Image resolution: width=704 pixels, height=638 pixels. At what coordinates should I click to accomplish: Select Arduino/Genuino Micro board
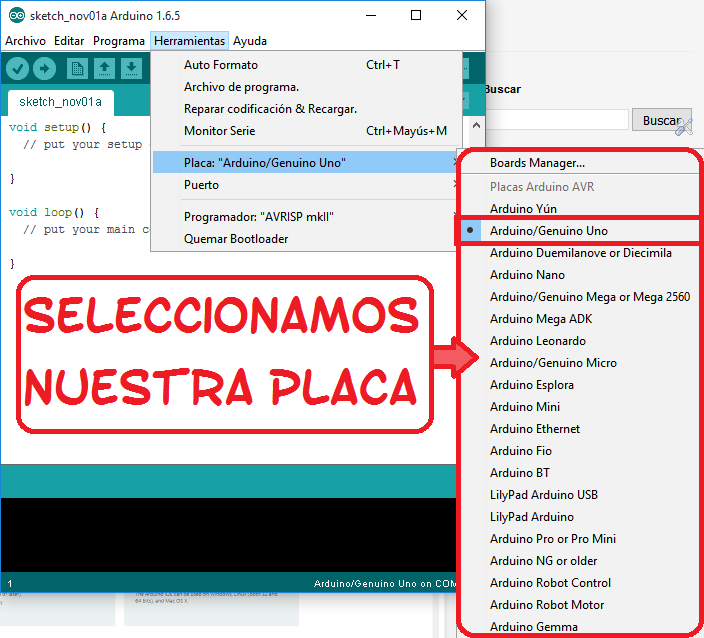pyautogui.click(x=579, y=363)
